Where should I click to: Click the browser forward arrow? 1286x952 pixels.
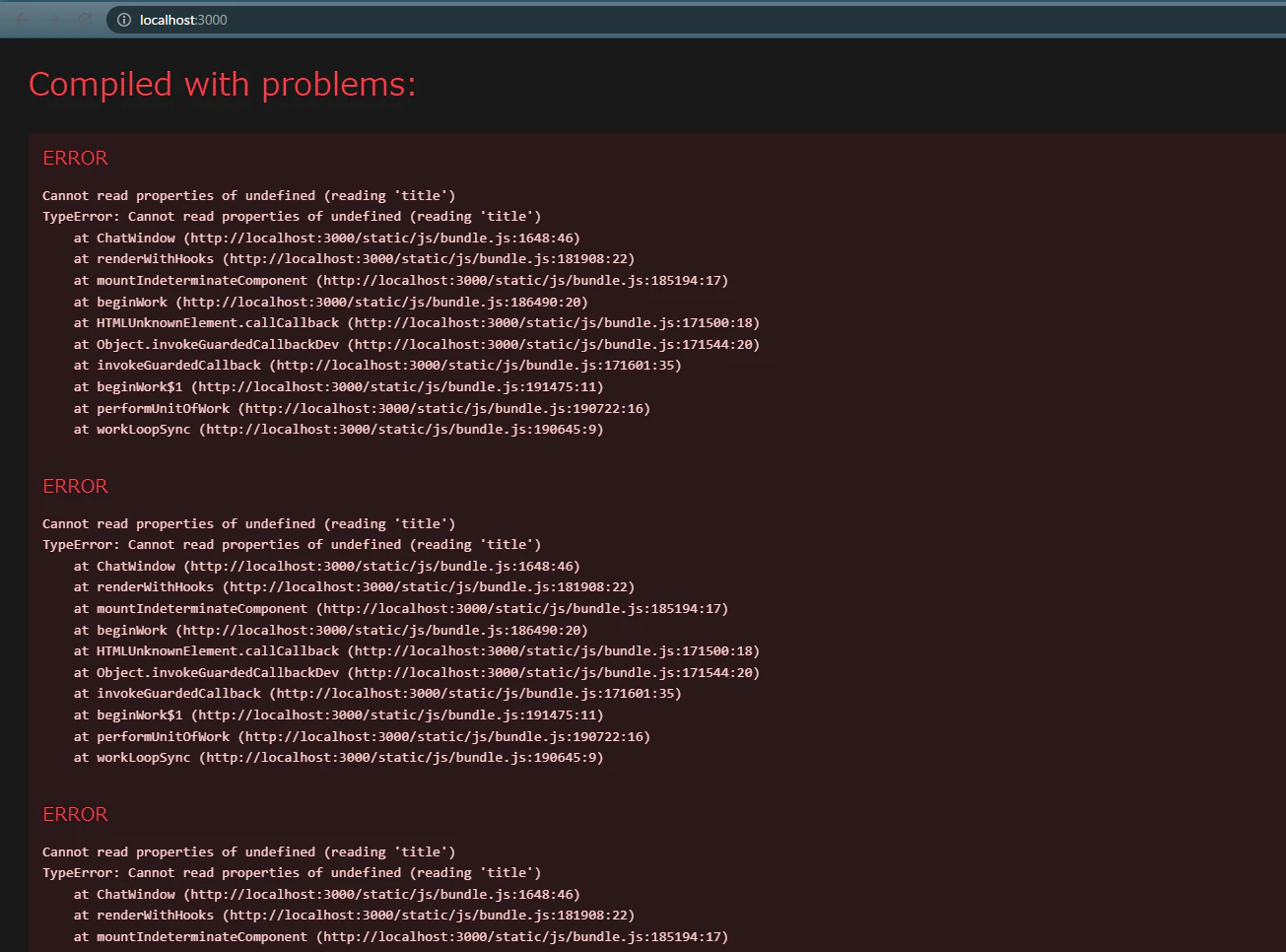[x=53, y=20]
